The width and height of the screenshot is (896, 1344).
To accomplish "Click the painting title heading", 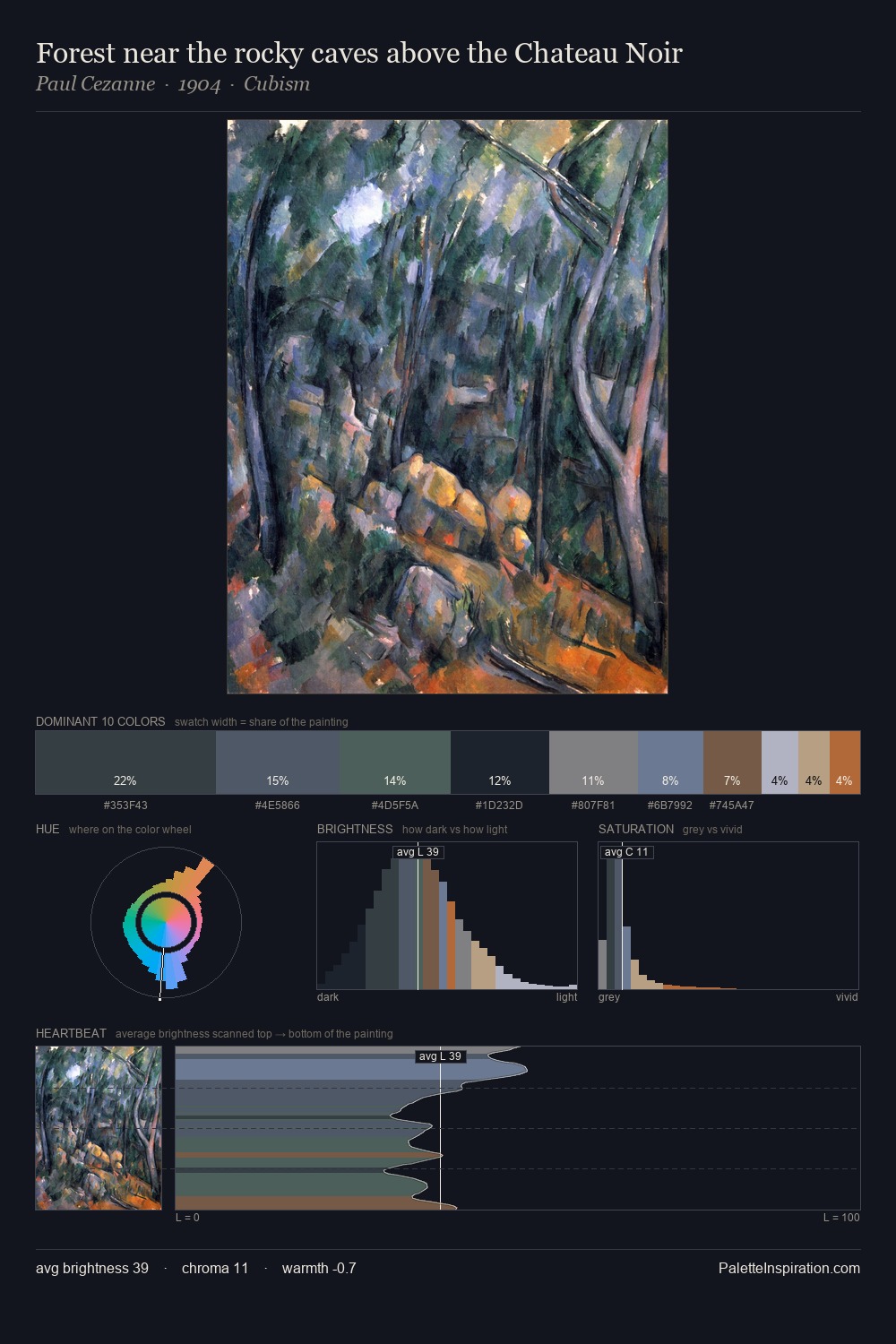I will click(359, 53).
